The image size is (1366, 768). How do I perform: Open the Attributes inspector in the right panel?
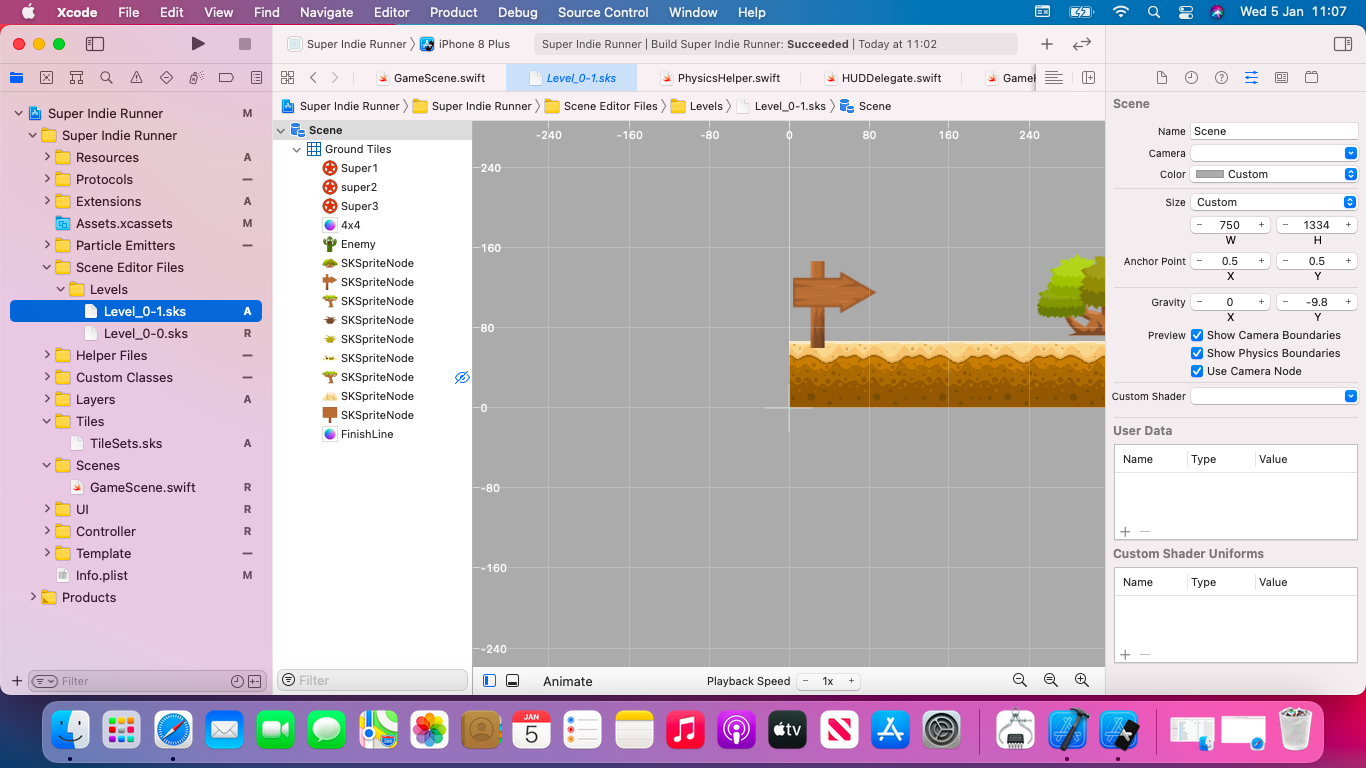click(1250, 77)
